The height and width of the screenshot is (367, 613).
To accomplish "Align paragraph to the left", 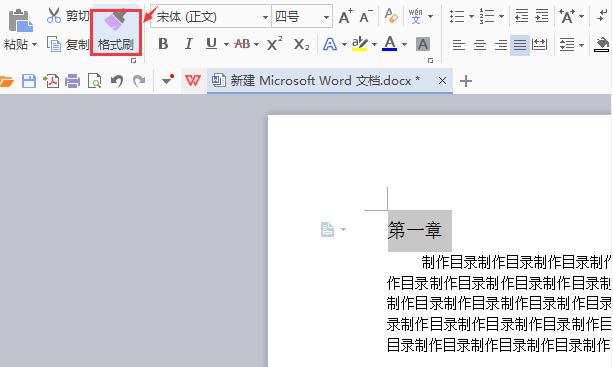I will [459, 45].
